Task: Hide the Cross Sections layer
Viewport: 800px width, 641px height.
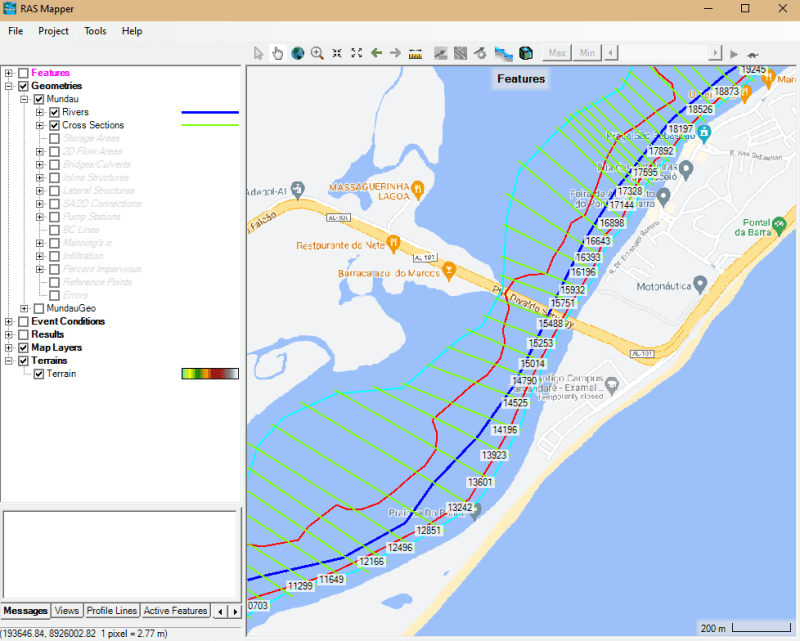Action: pyautogui.click(x=55, y=126)
